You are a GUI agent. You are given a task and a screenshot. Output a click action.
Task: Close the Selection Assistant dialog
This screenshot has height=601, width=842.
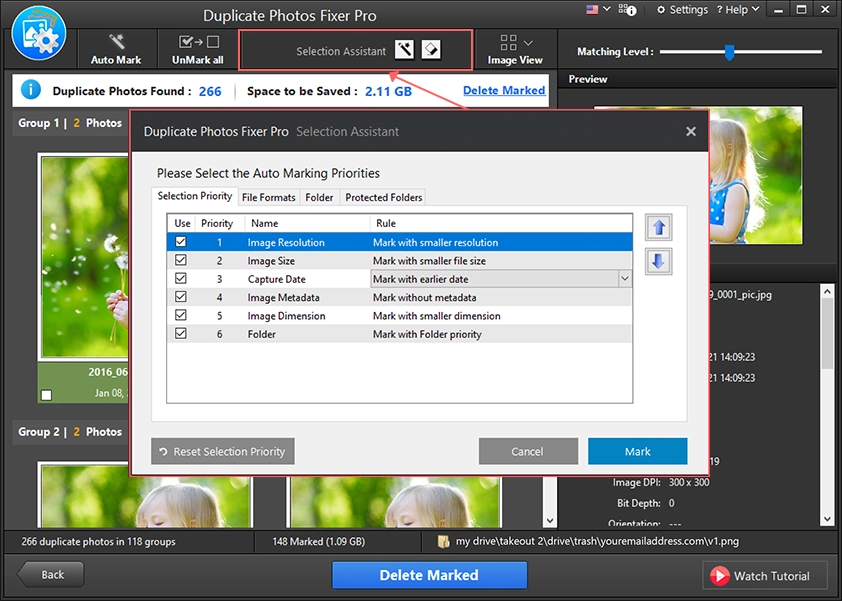pyautogui.click(x=691, y=132)
